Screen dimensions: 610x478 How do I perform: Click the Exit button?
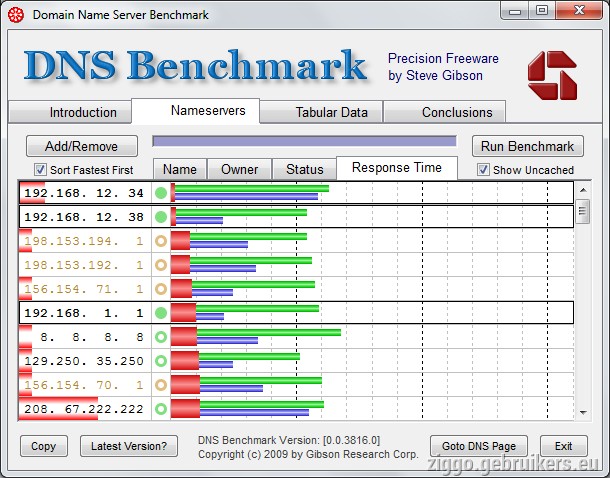click(x=564, y=446)
